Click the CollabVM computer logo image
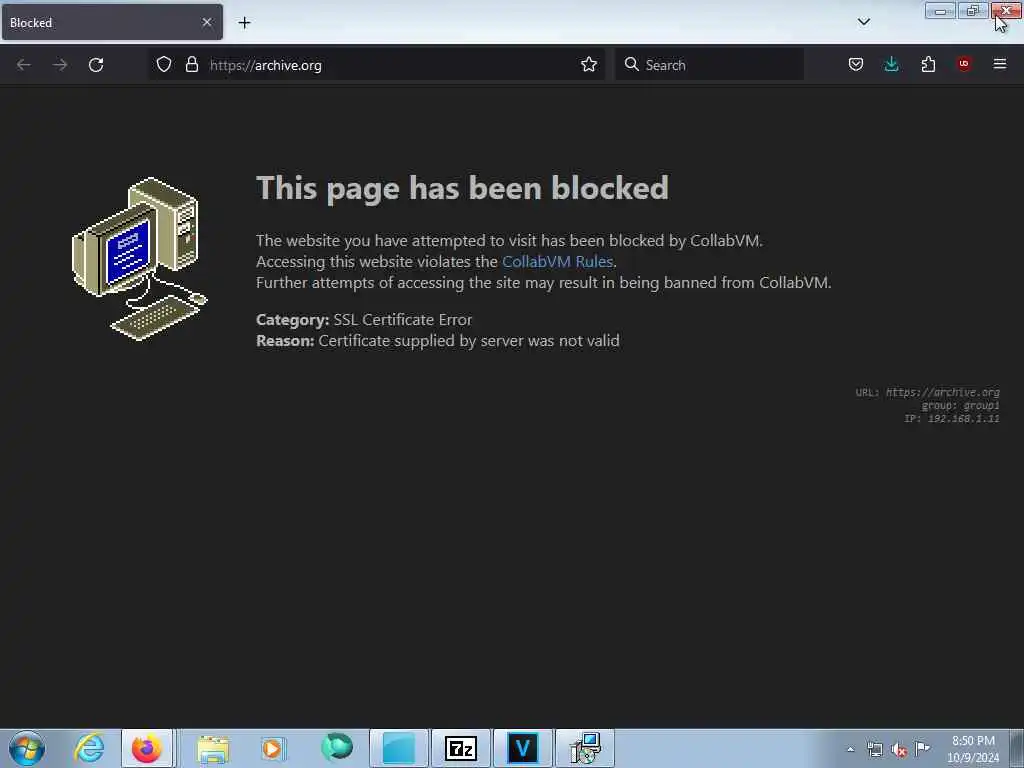 139,259
